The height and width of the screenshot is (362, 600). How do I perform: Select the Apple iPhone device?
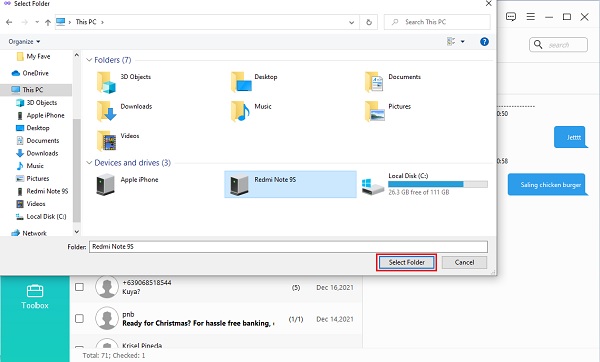click(x=127, y=184)
